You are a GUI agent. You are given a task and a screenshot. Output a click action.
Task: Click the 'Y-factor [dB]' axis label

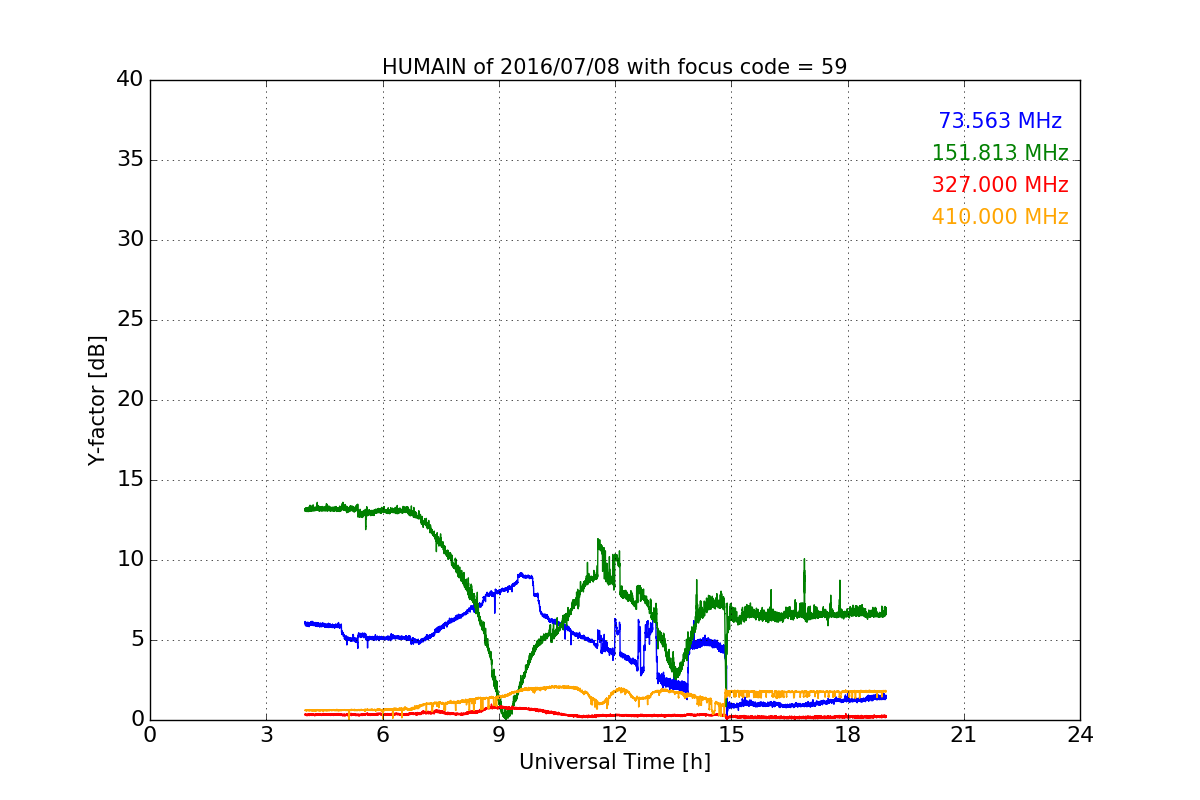(x=96, y=400)
